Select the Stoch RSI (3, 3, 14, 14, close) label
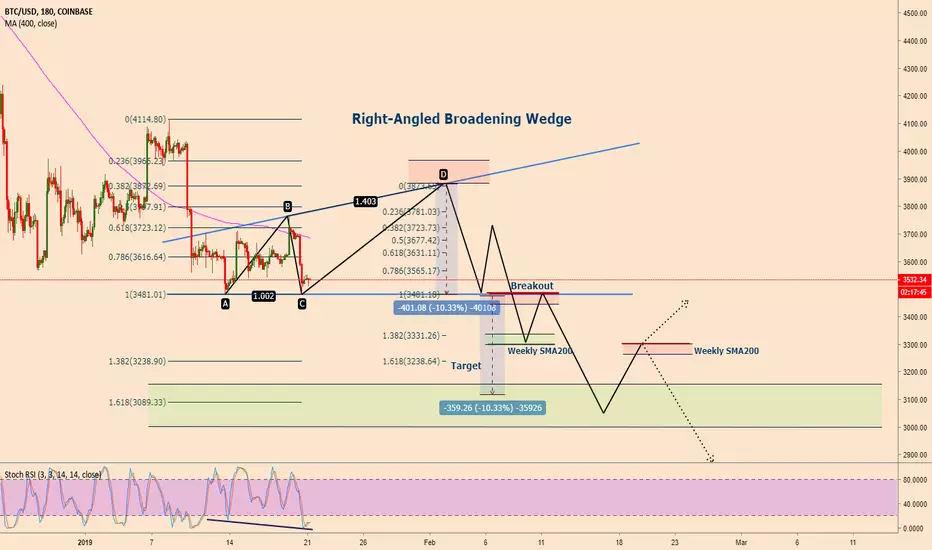This screenshot has width=932, height=550. point(53,474)
